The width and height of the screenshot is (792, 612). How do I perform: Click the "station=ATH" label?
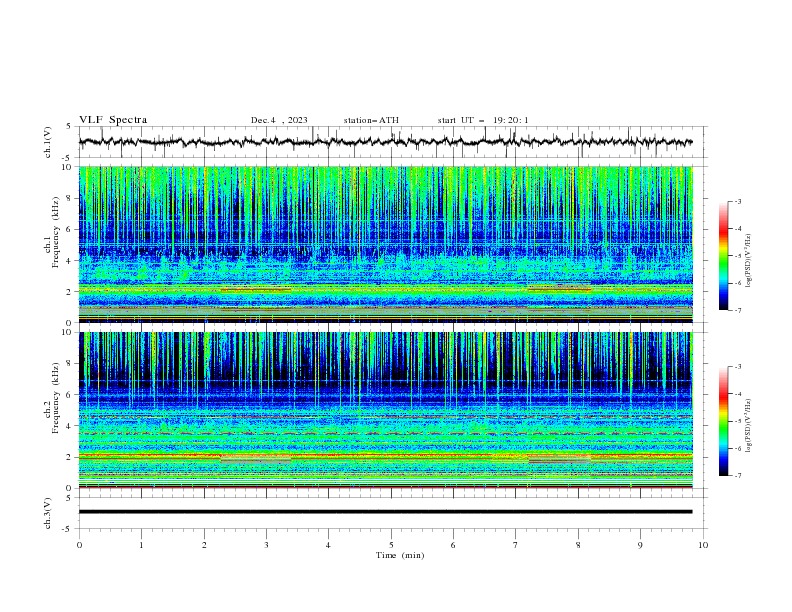point(371,120)
